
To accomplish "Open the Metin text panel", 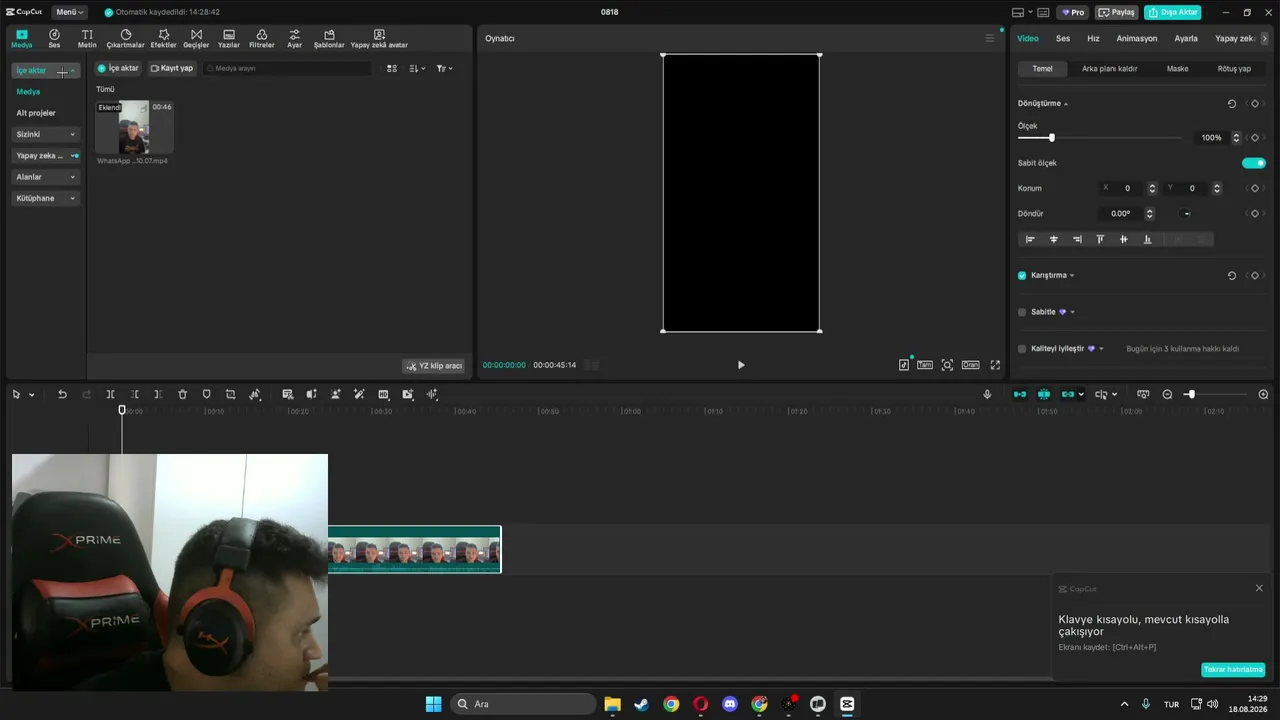I will pyautogui.click(x=87, y=39).
